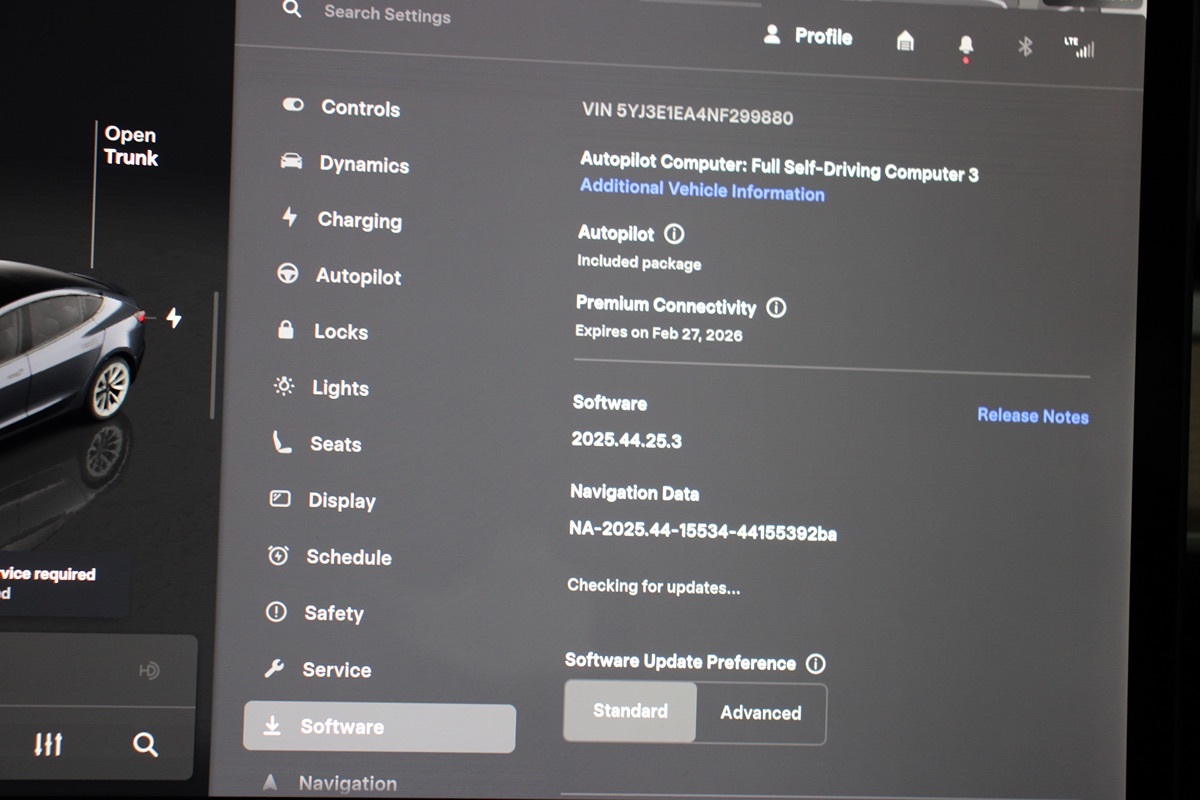Open the equalizer controls icon
Image resolution: width=1200 pixels, height=800 pixels.
tap(48, 744)
